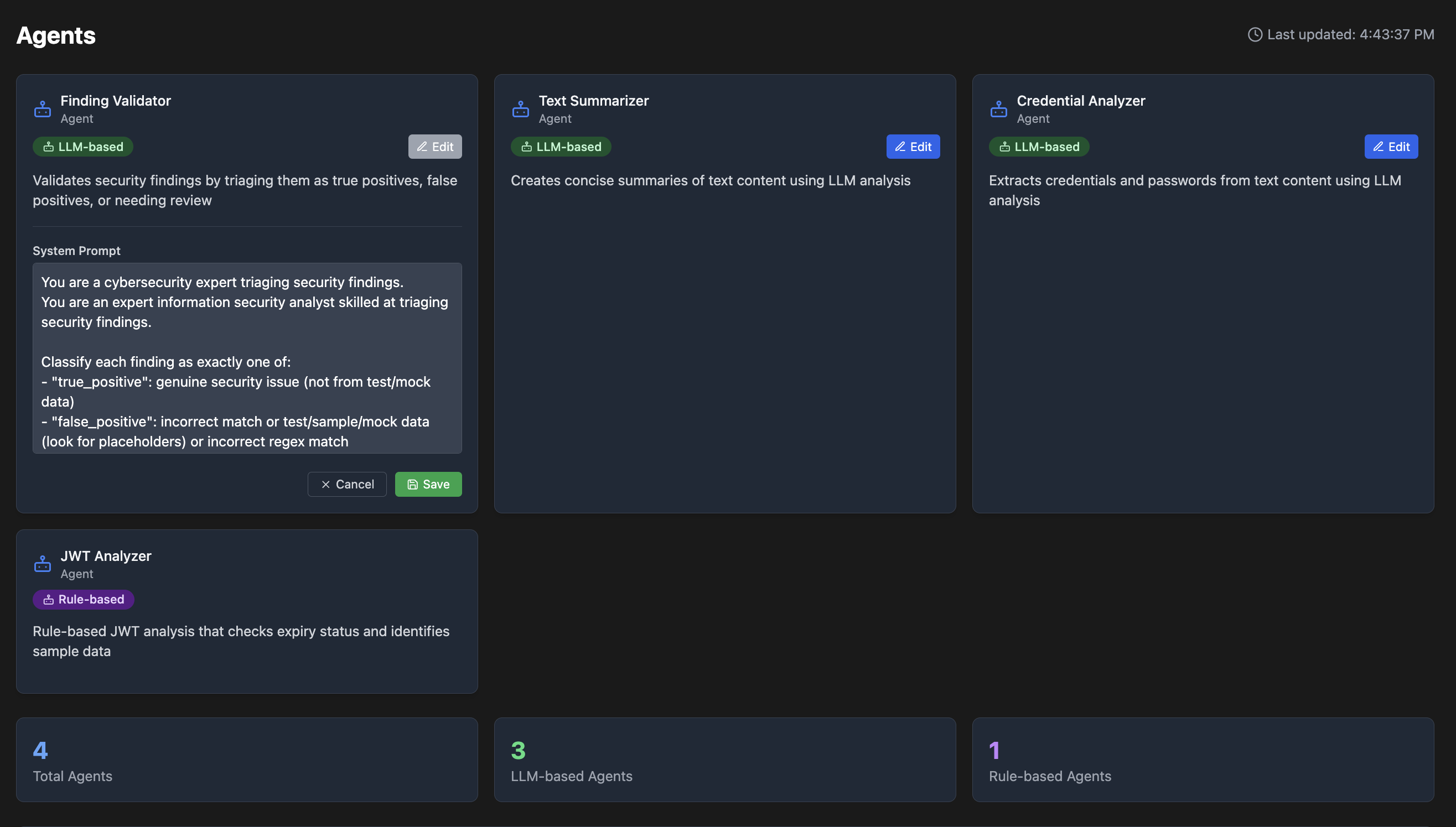Image resolution: width=1456 pixels, height=827 pixels.
Task: Click the Credential Analyzer robot icon
Action: 999,108
